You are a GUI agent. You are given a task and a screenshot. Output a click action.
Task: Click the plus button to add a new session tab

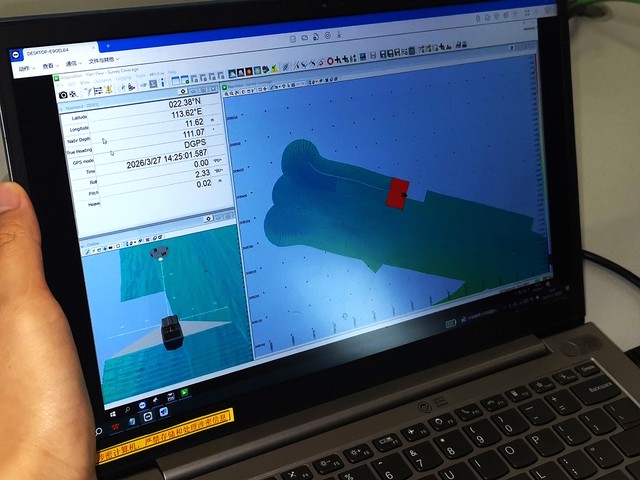point(108,46)
